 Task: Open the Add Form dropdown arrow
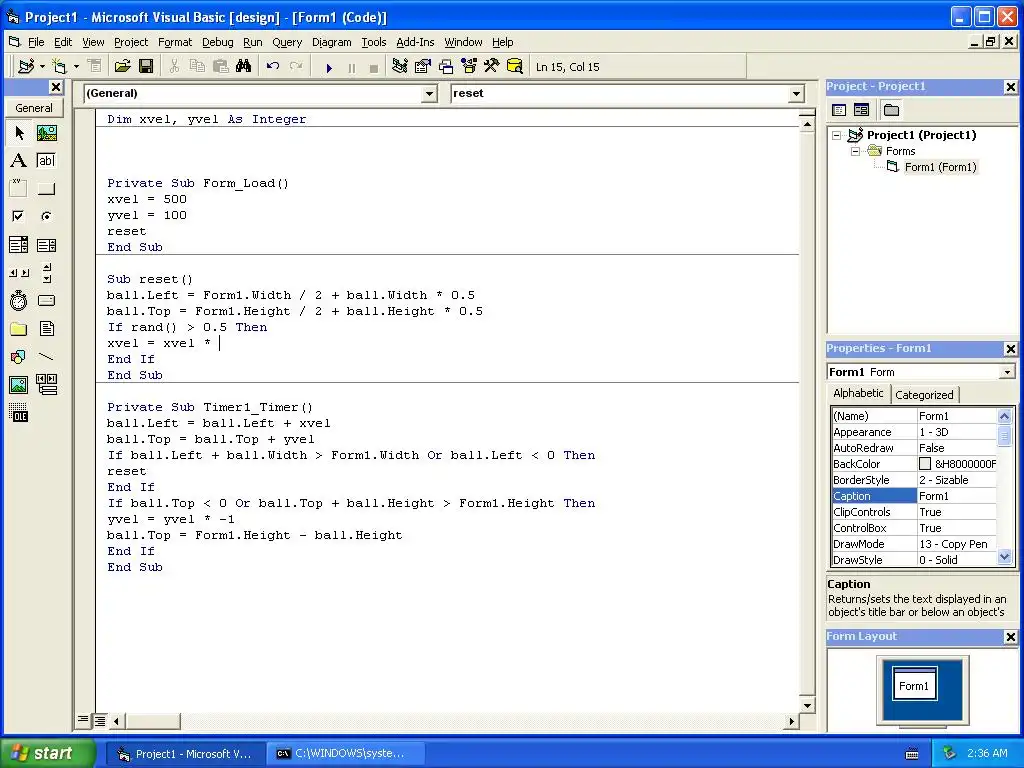tap(76, 66)
